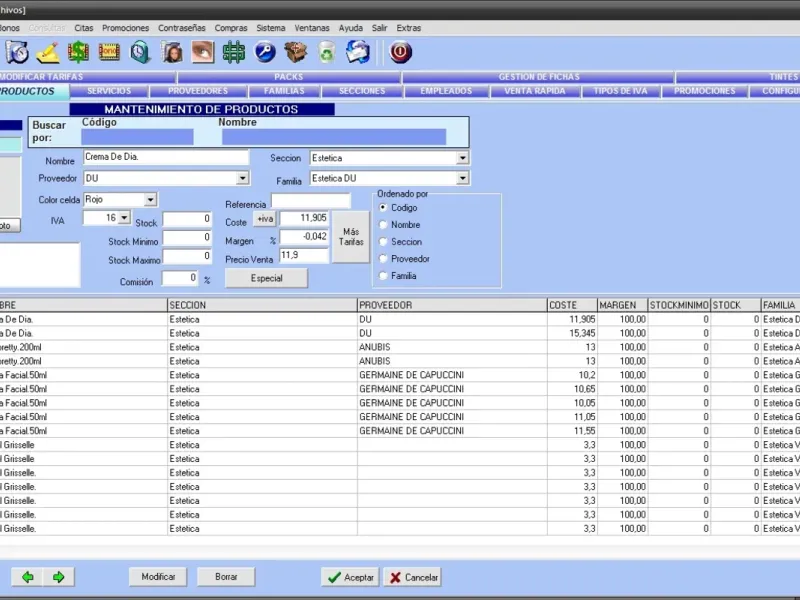Open the eye icon in toolbar
Screen dimensions: 800x600
pos(203,52)
